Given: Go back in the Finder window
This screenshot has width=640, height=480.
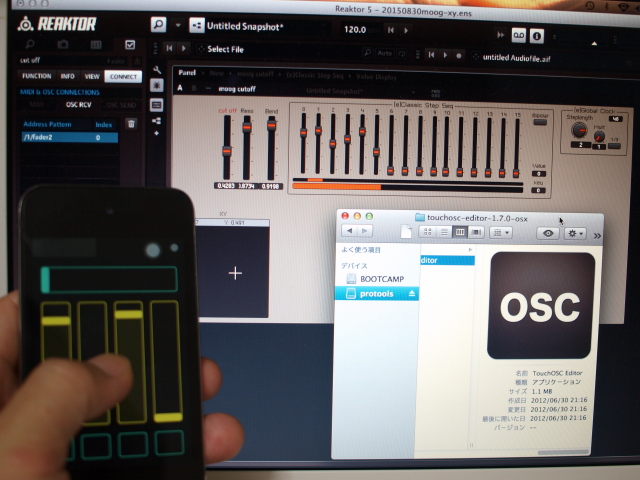Looking at the screenshot, I should (x=349, y=231).
